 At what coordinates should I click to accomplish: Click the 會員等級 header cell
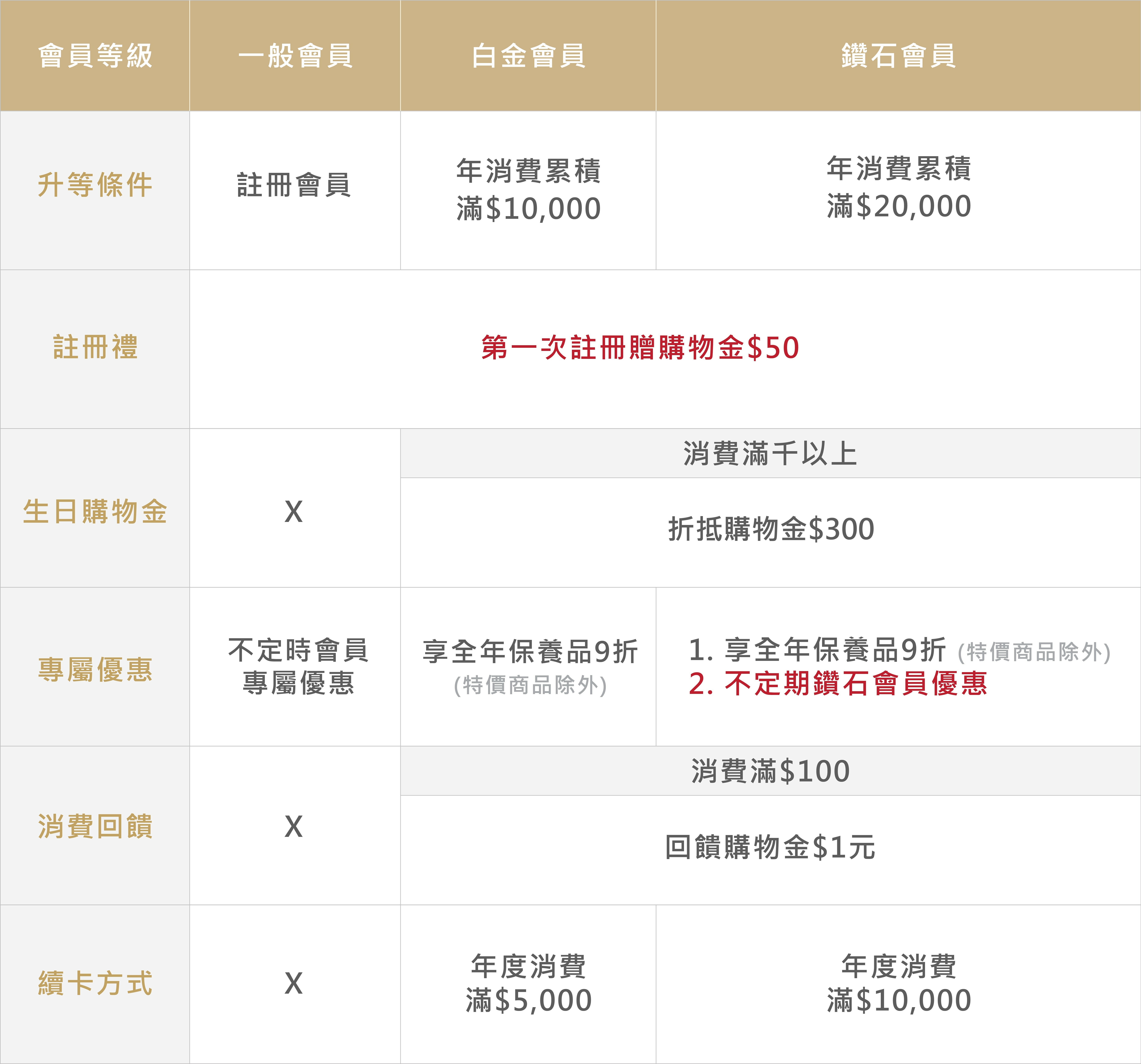(95, 56)
